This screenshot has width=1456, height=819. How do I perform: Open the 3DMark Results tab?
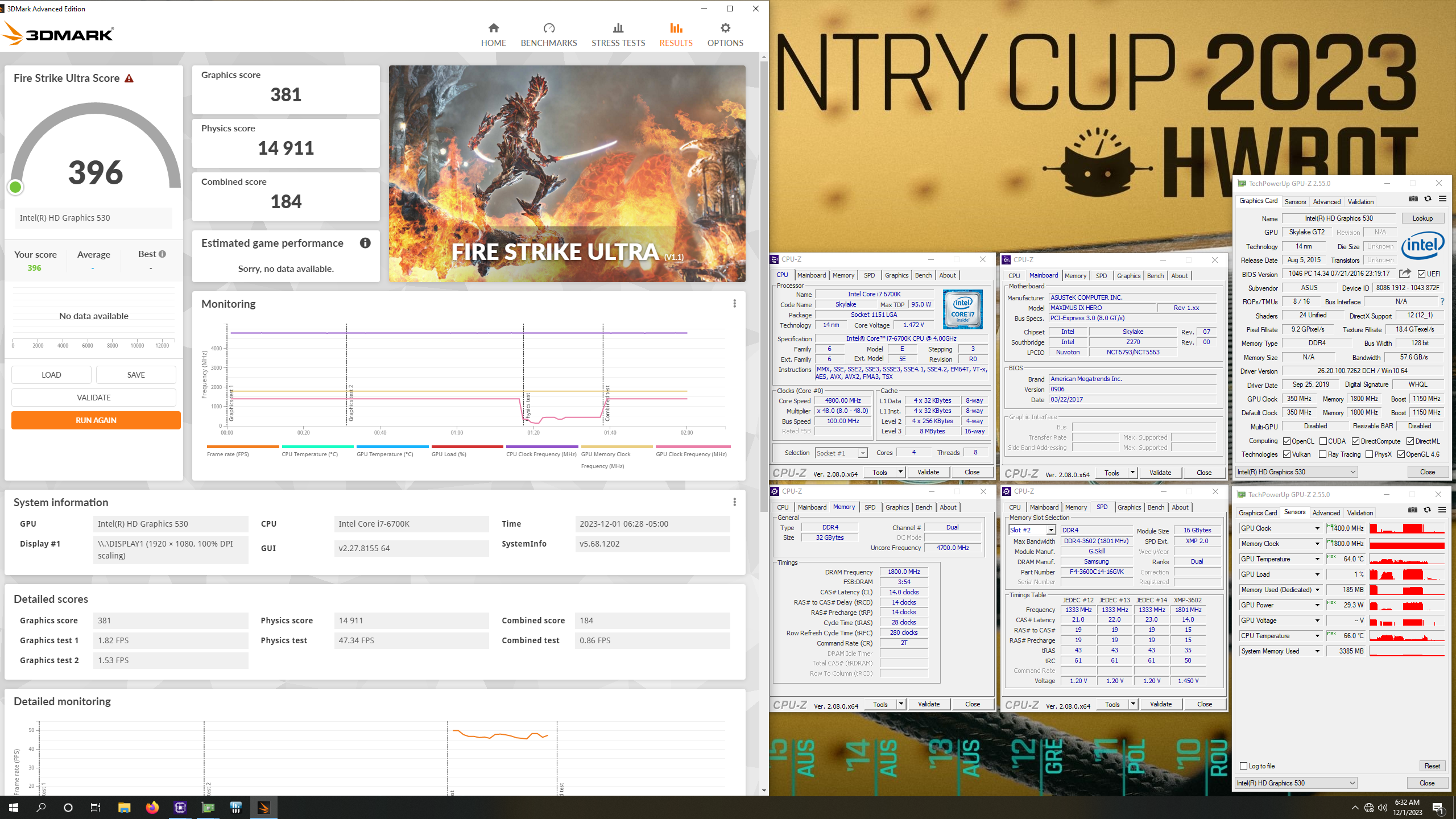tap(676, 35)
